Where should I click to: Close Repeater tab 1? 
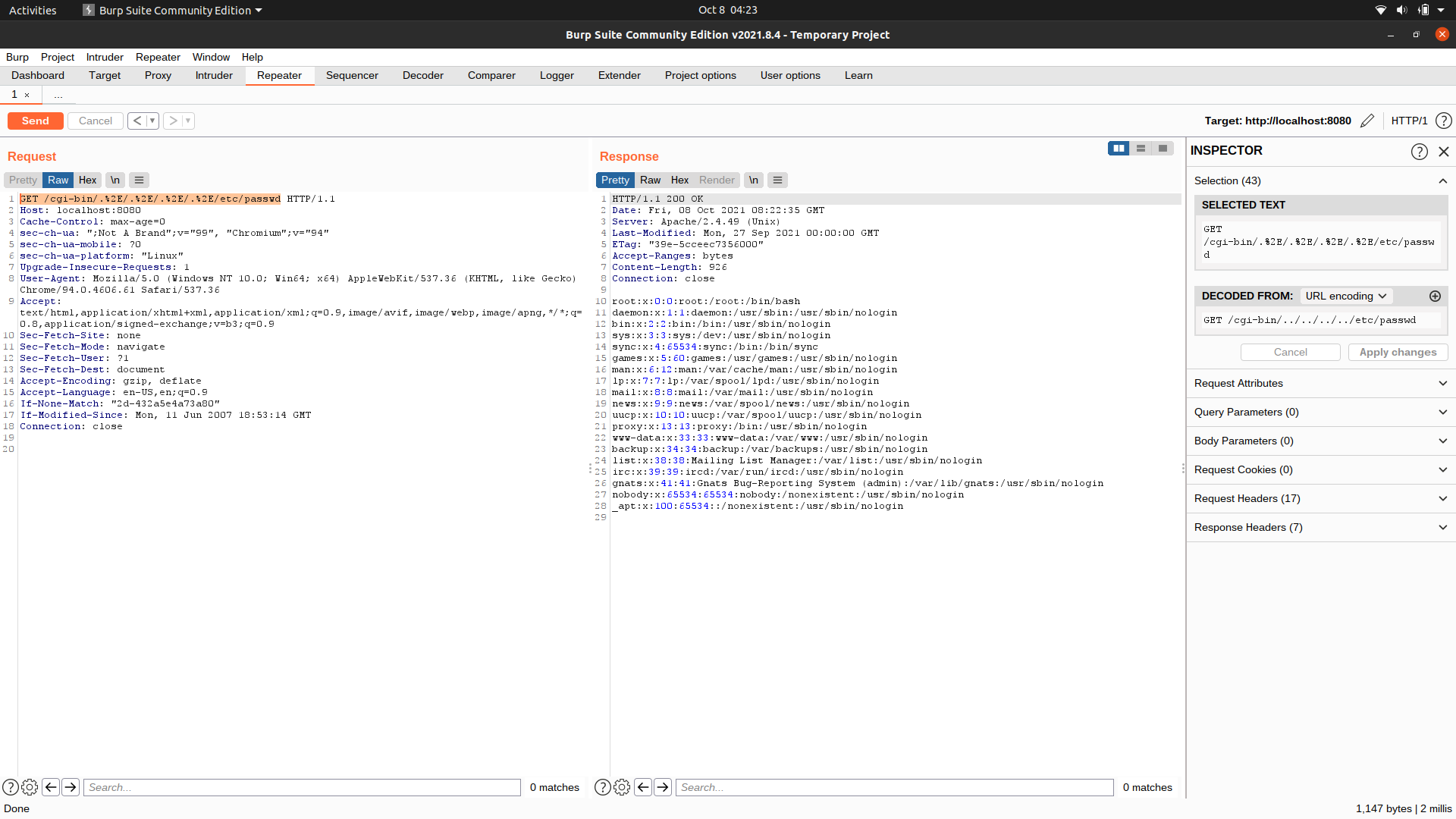(x=27, y=95)
